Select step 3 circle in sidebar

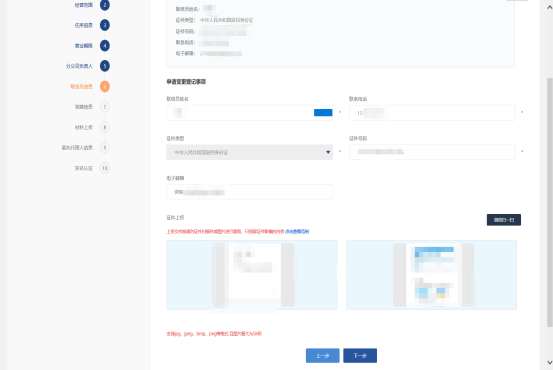point(105,25)
